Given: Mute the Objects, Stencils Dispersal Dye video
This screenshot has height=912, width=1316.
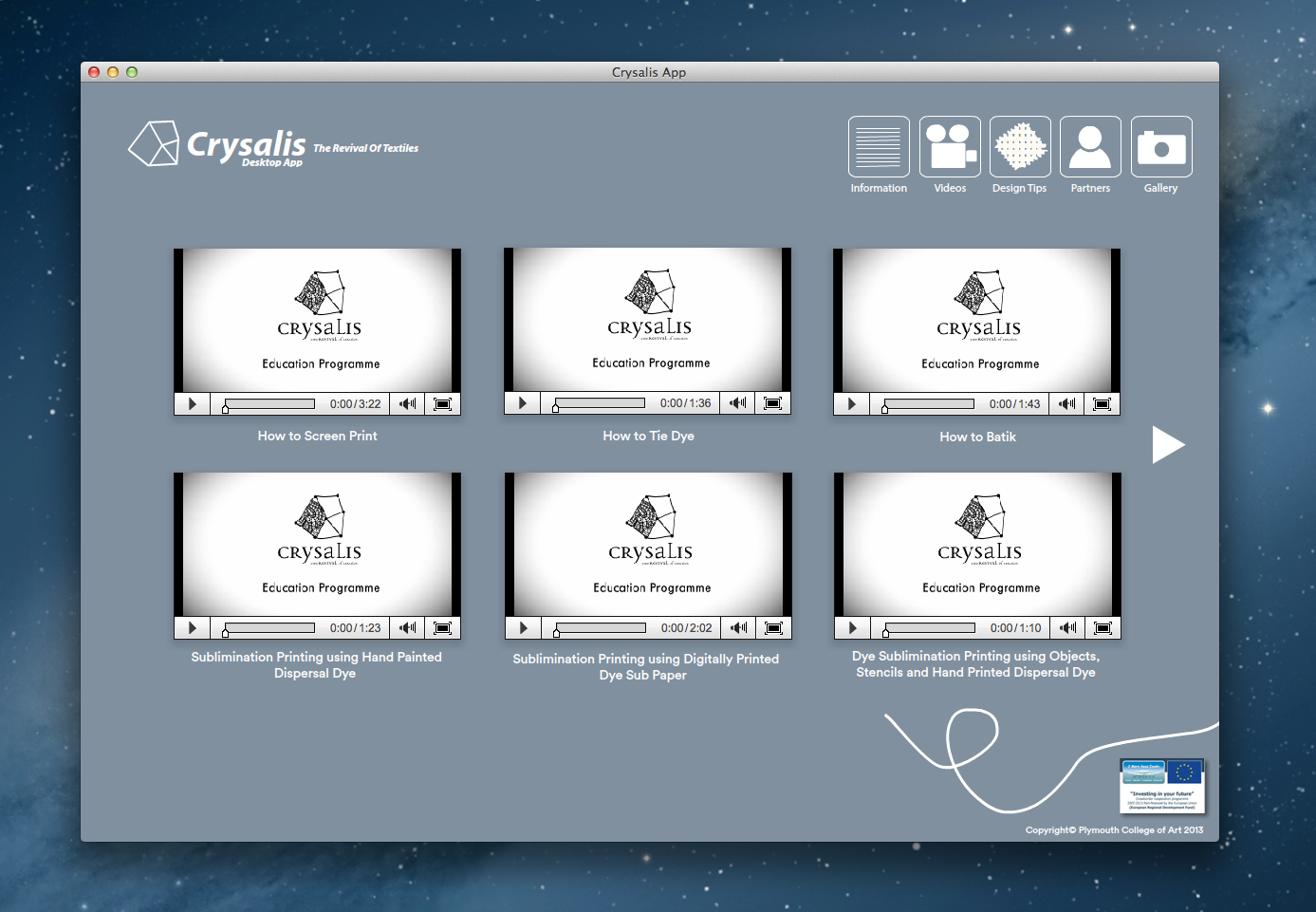Looking at the screenshot, I should coord(1067,628).
